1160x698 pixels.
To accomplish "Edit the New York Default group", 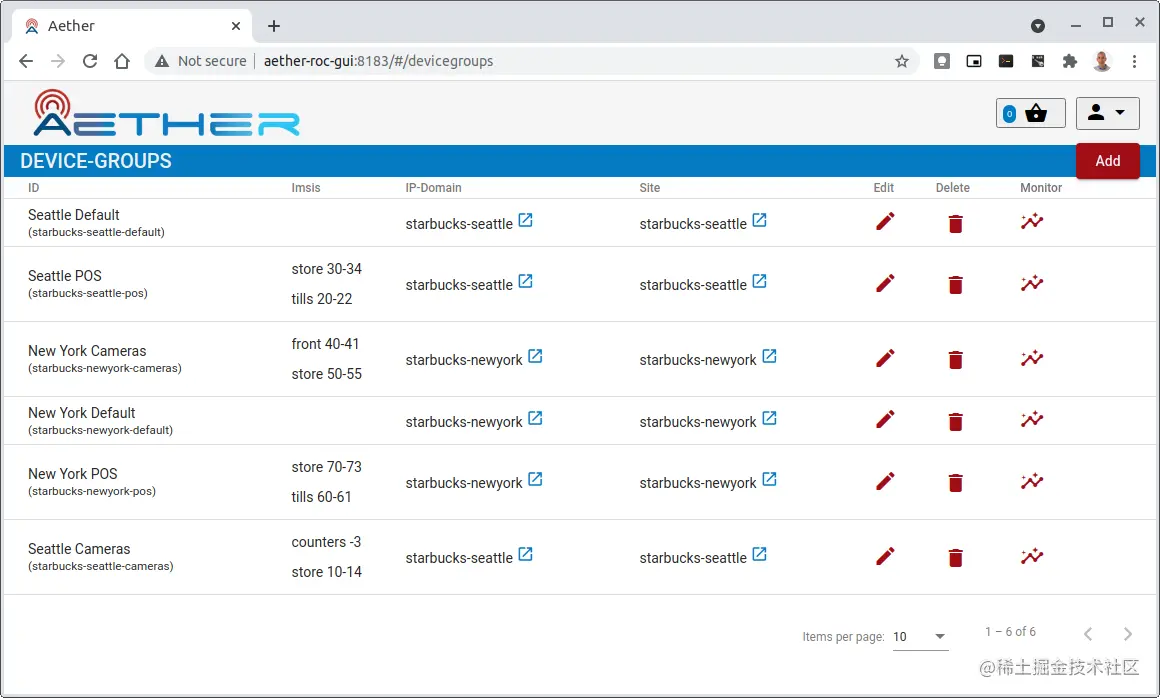I will point(885,420).
